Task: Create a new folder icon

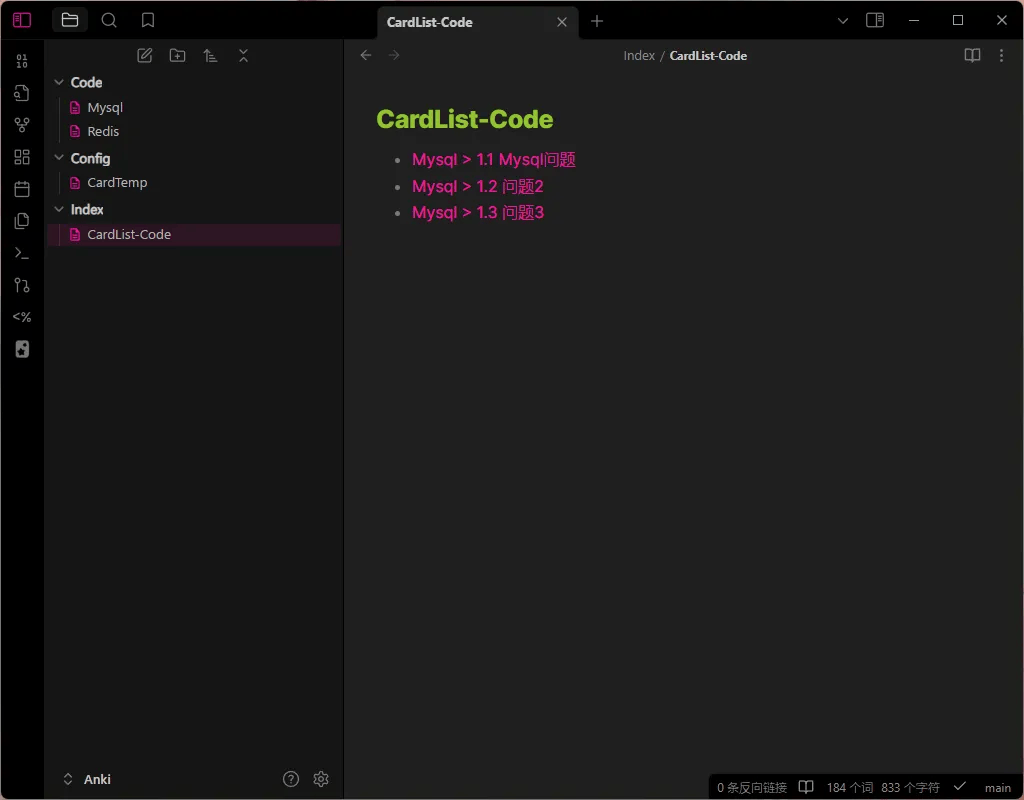Action: 177,56
